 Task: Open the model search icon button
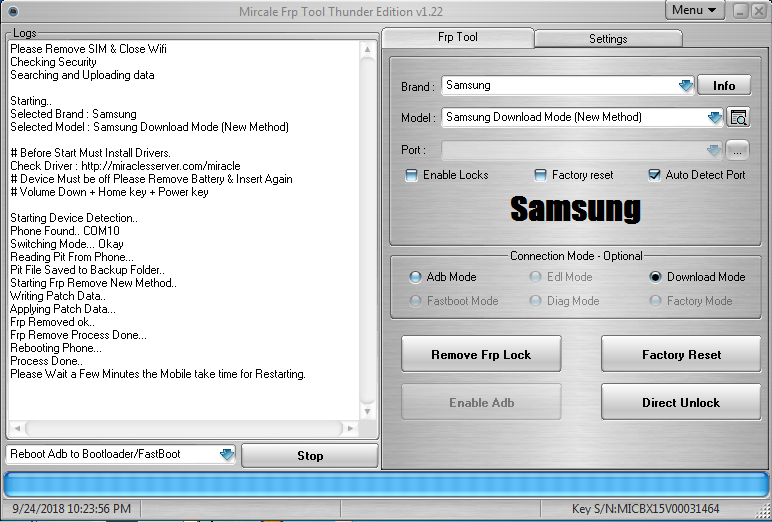coord(738,118)
